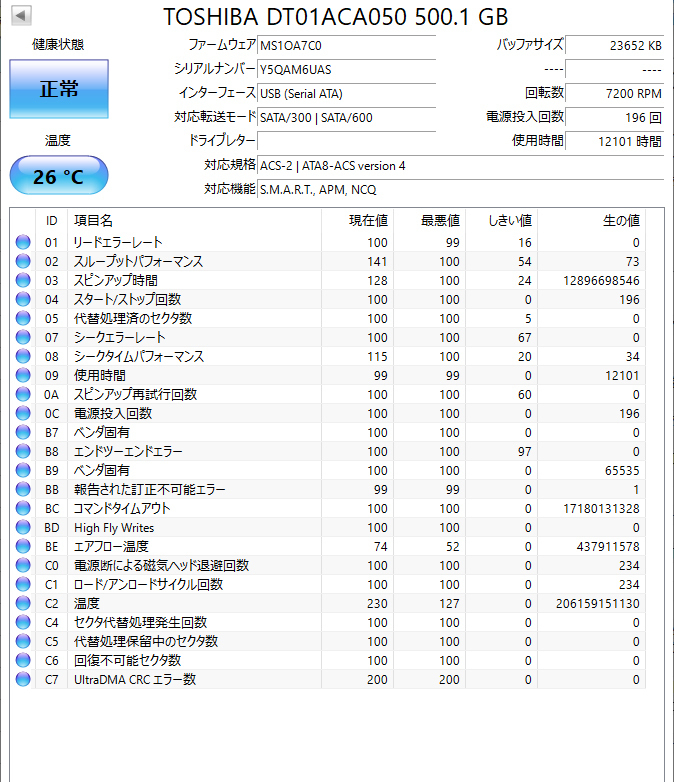The image size is (674, 782).
Task: Select the 回復不可能セクタ数 attribute name
Action: click(x=128, y=660)
